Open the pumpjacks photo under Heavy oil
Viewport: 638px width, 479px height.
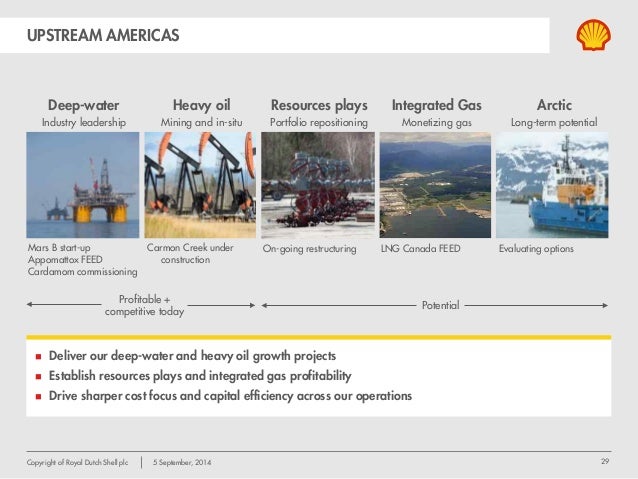point(200,185)
